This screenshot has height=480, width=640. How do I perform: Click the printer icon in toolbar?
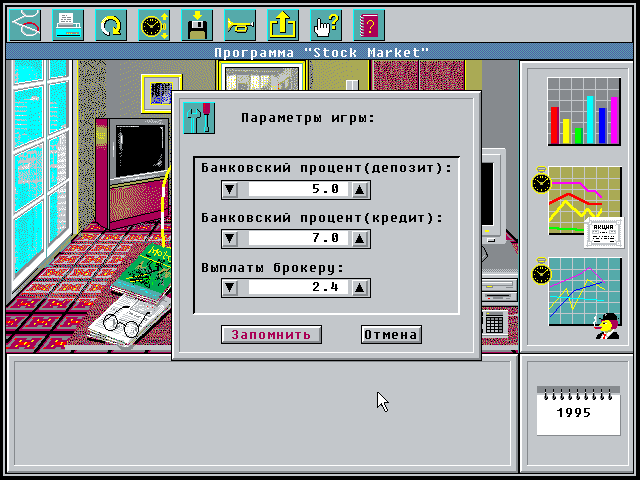[x=68, y=25]
